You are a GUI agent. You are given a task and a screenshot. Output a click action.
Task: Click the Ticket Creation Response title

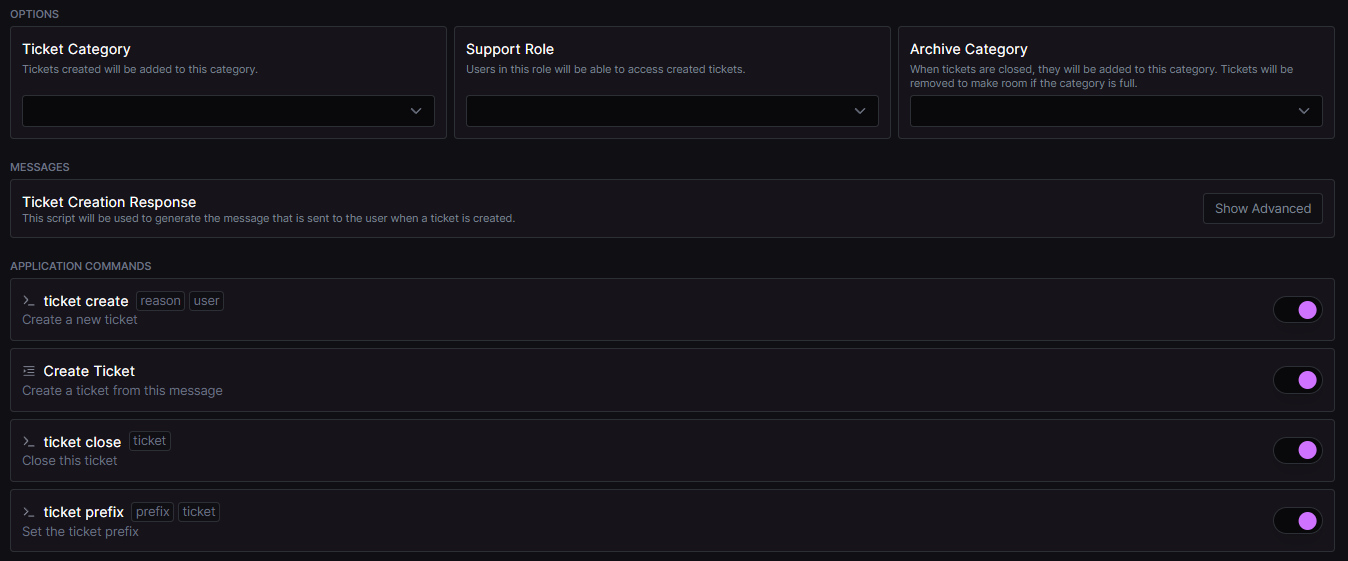click(x=109, y=202)
